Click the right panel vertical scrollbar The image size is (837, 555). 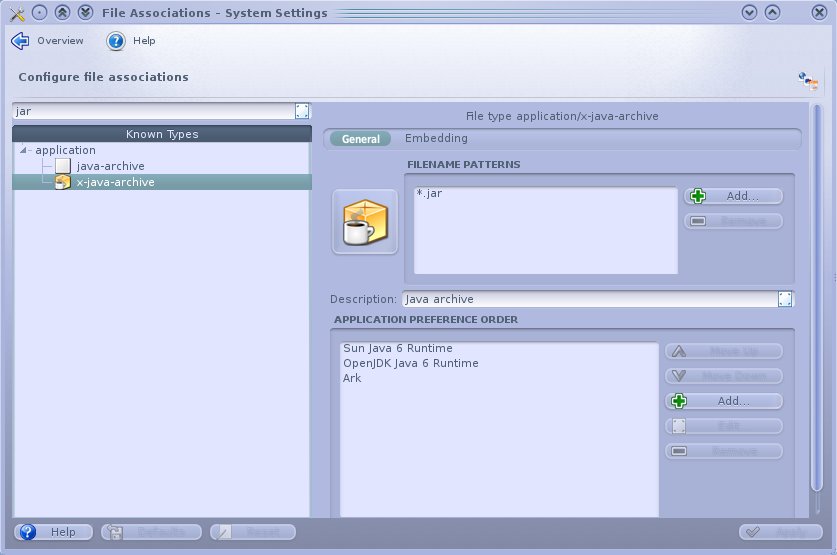(x=816, y=300)
